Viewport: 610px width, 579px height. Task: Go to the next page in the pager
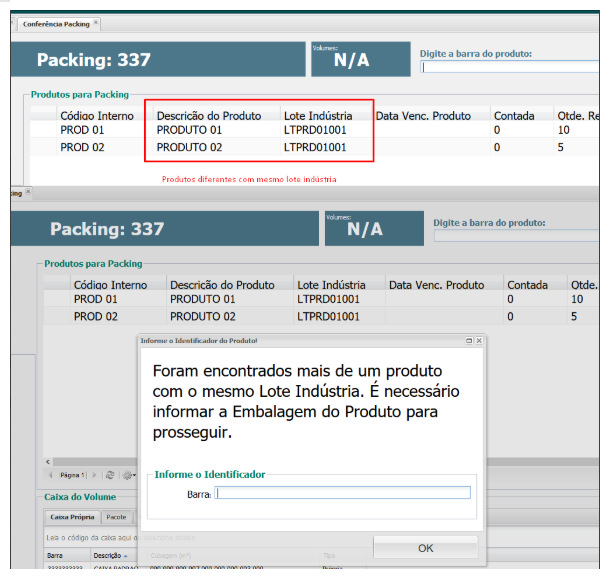94,475
